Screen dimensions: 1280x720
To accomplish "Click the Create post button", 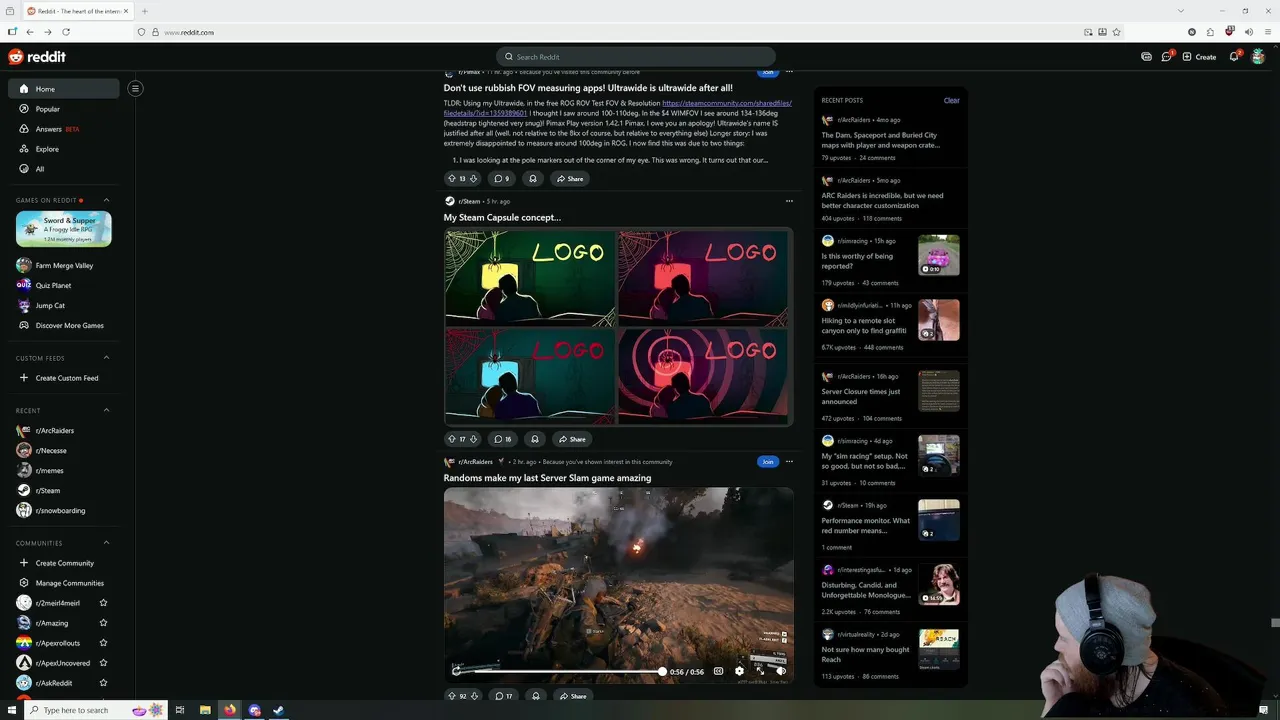I will pos(1200,57).
